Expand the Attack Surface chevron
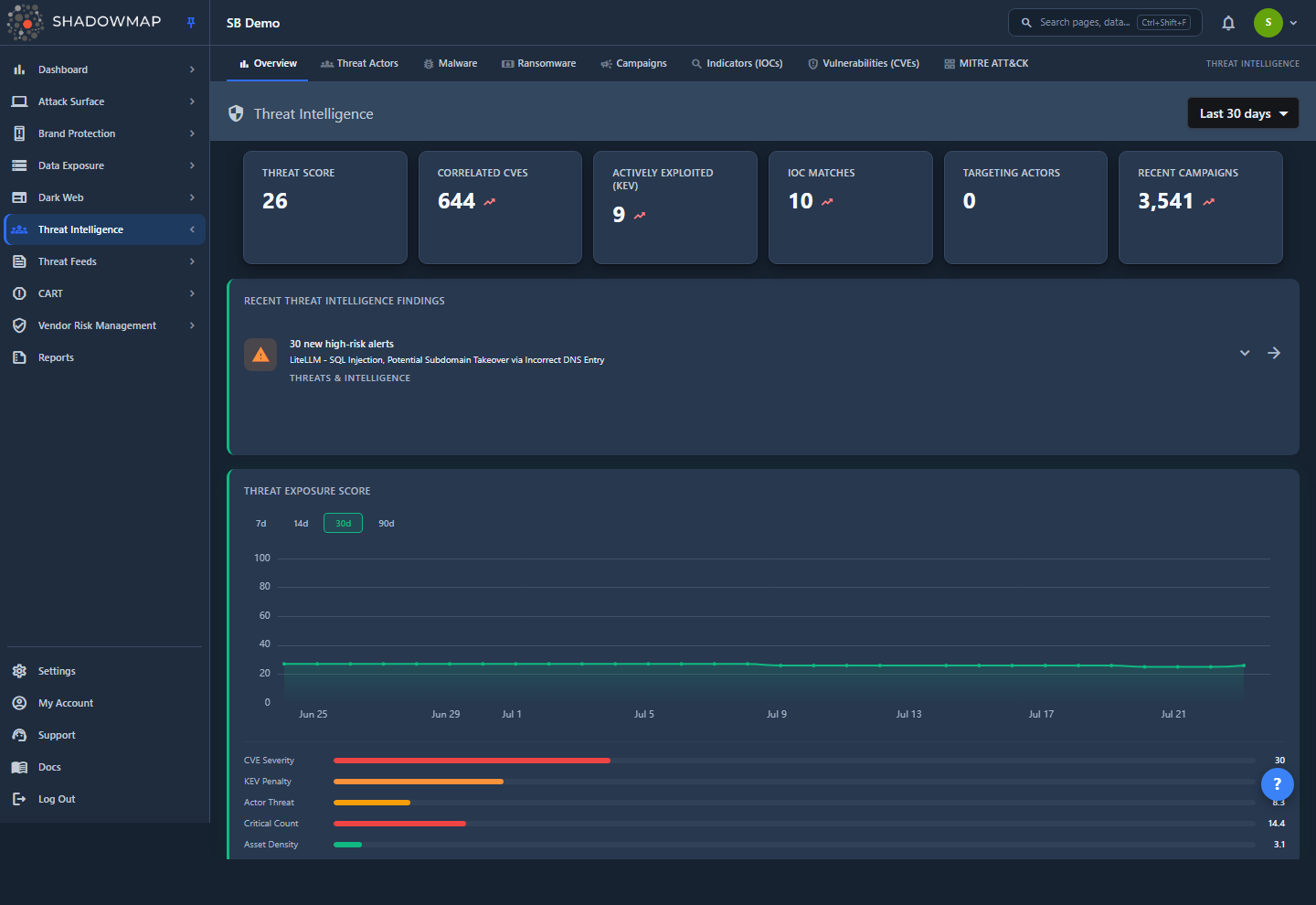 click(x=192, y=101)
